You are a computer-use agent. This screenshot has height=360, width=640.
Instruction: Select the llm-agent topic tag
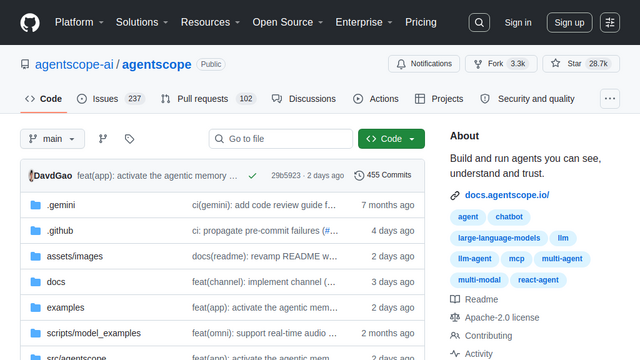(x=474, y=259)
